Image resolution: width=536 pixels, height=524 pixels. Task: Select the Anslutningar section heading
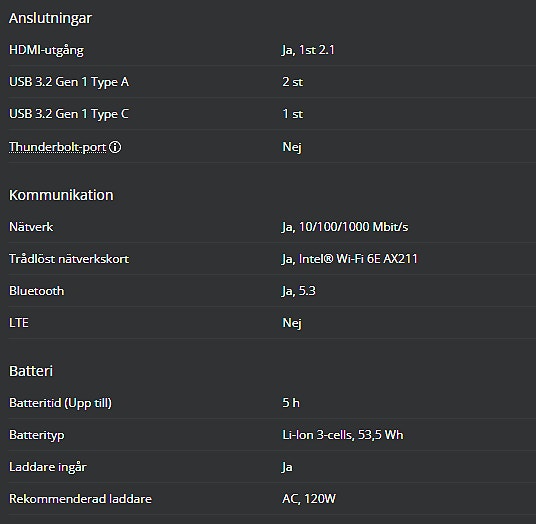tap(50, 18)
